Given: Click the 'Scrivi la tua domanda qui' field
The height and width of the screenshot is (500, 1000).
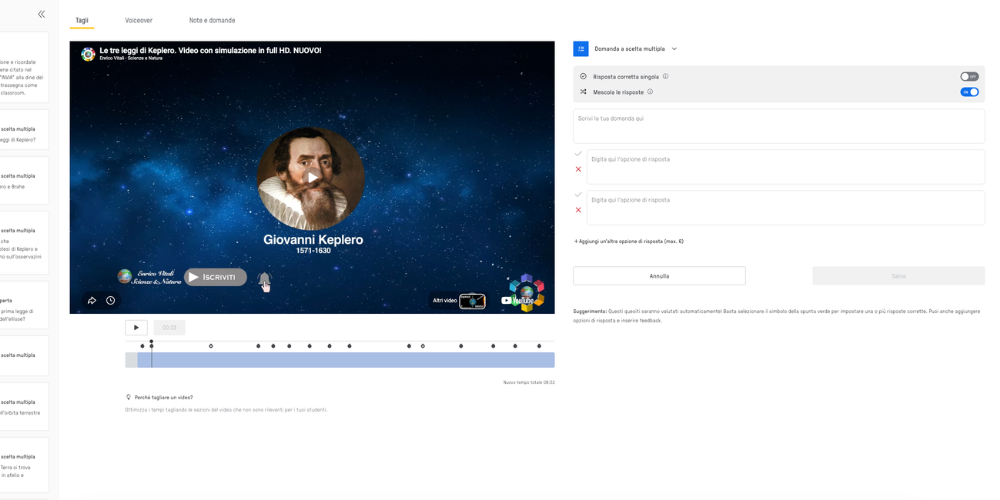Looking at the screenshot, I should (x=779, y=126).
